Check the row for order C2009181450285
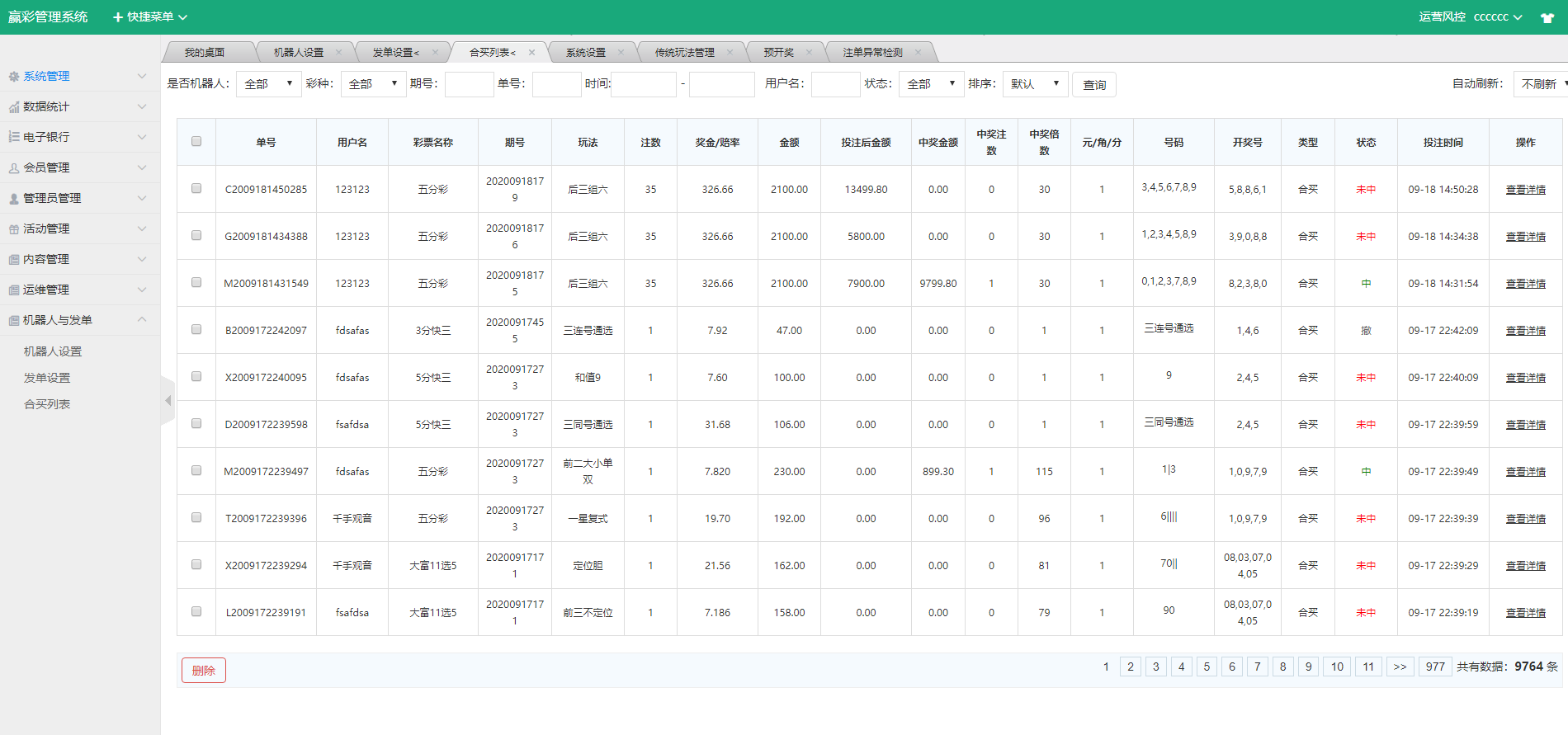This screenshot has width=1568, height=735. point(196,188)
